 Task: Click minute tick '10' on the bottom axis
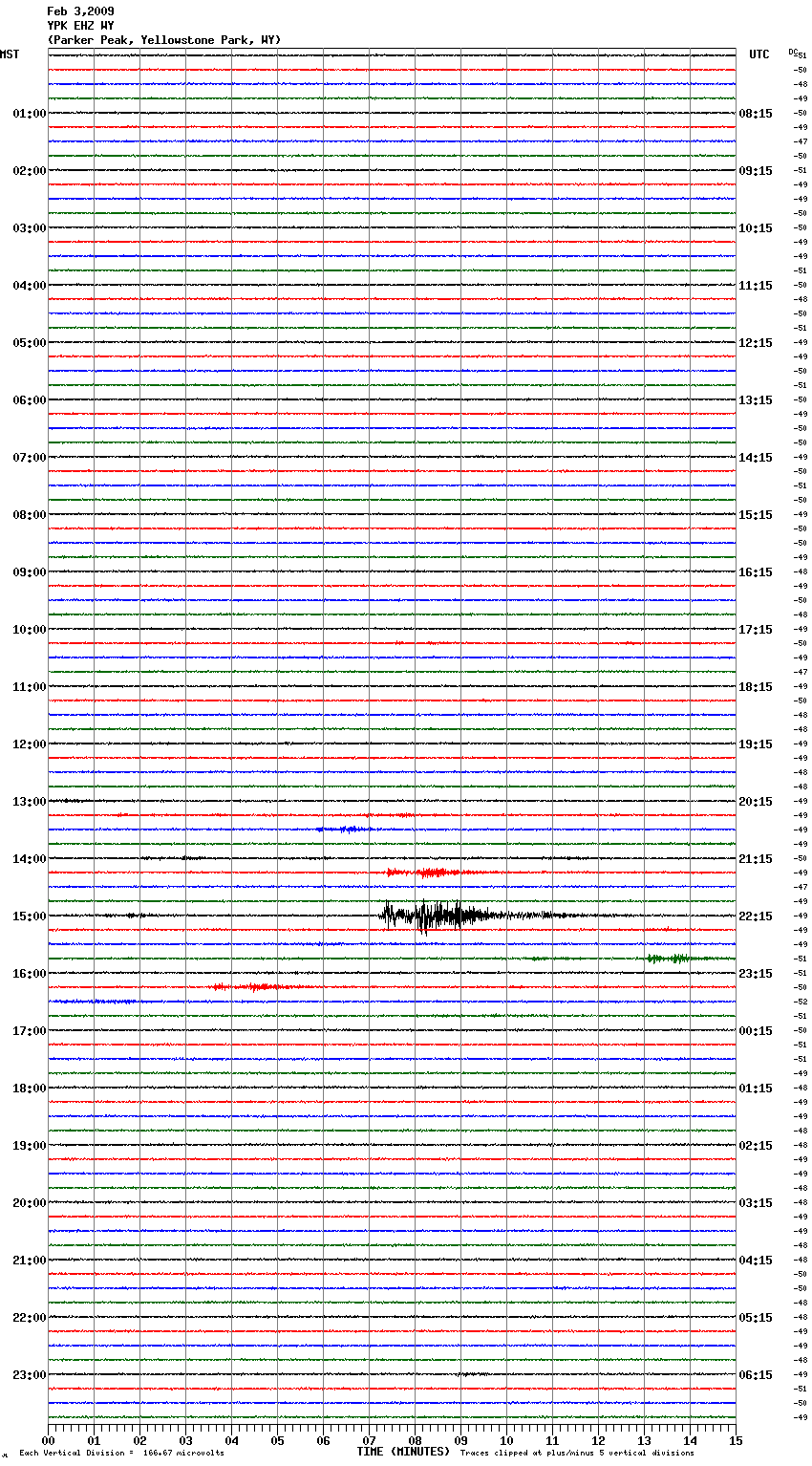(x=506, y=1440)
